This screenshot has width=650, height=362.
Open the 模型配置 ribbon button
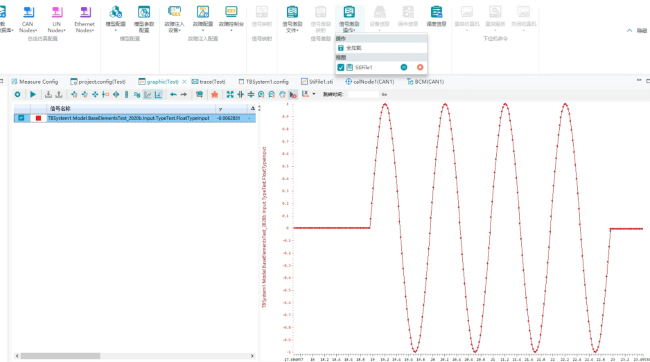pos(116,19)
